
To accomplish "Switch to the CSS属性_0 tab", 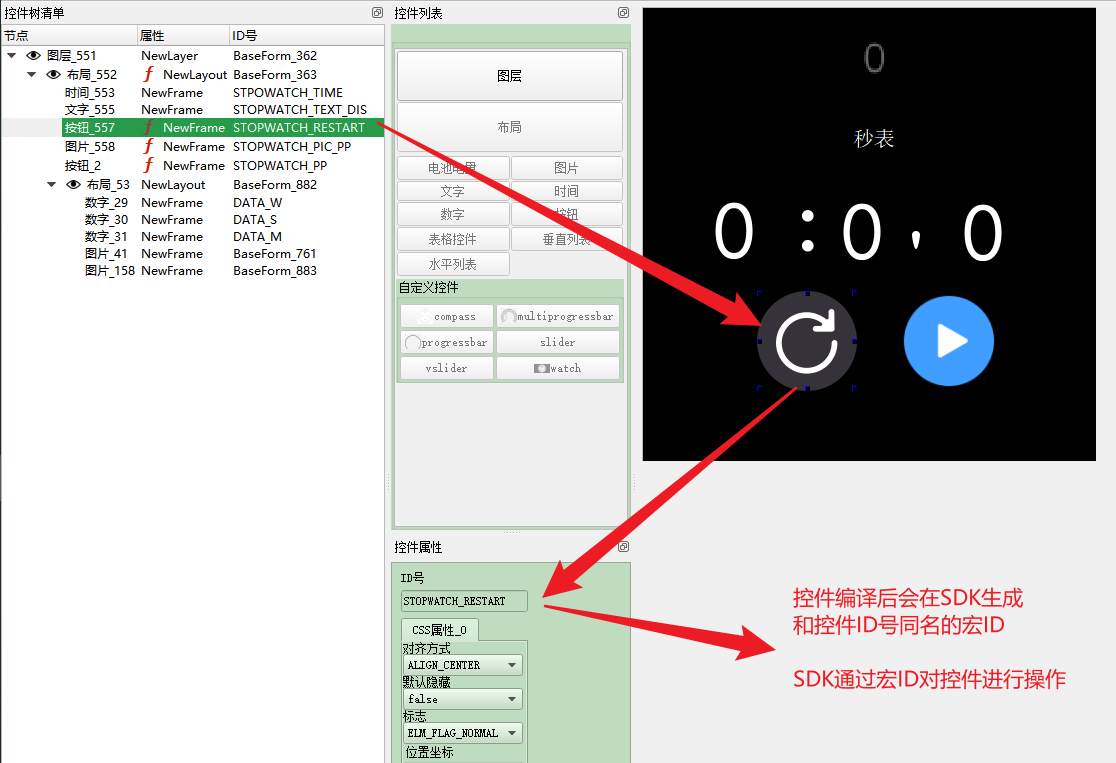I will pyautogui.click(x=440, y=630).
